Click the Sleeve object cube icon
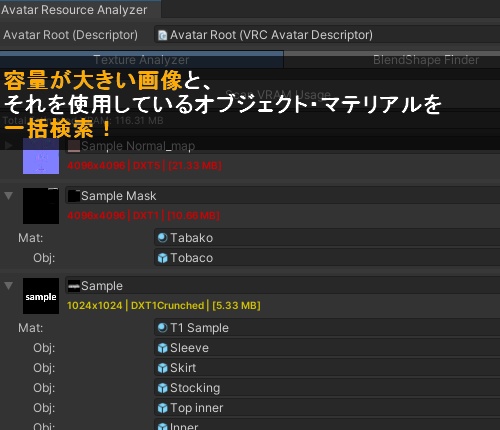The width and height of the screenshot is (500, 430). pyautogui.click(x=162, y=348)
